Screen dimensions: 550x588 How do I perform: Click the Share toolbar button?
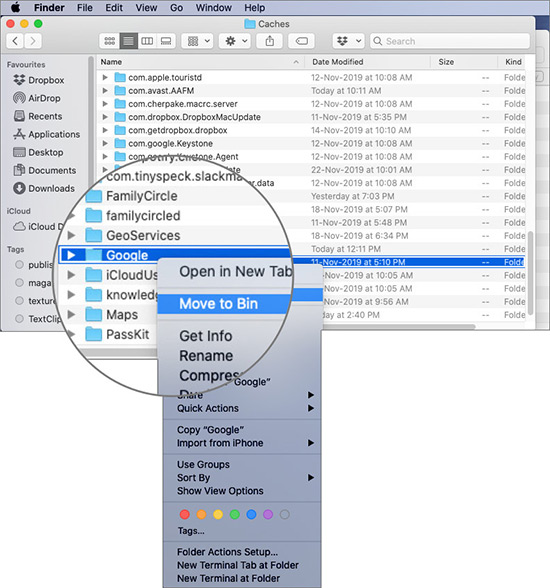pyautogui.click(x=270, y=41)
